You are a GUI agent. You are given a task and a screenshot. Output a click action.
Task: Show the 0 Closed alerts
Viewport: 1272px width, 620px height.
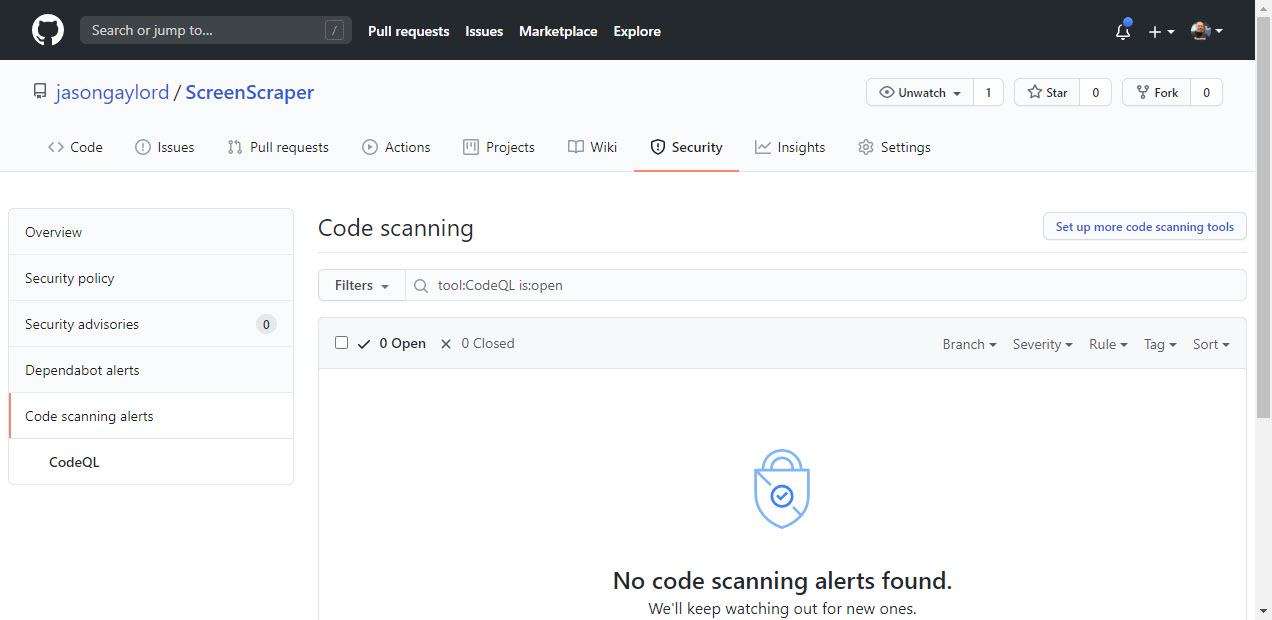tap(477, 343)
